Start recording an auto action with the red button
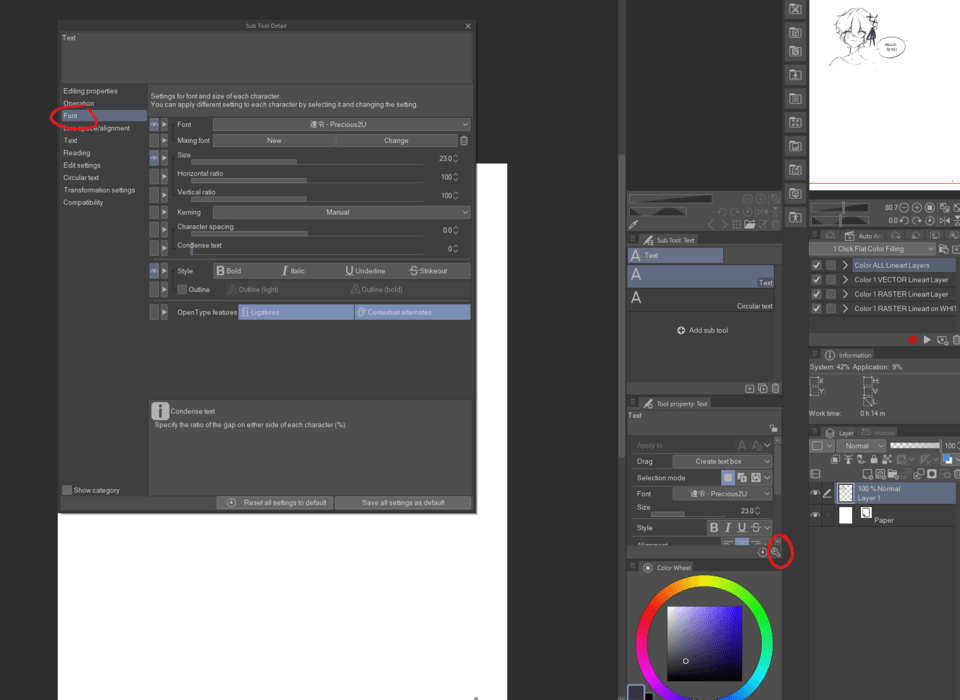Screen dimensions: 960x700 pos(913,340)
